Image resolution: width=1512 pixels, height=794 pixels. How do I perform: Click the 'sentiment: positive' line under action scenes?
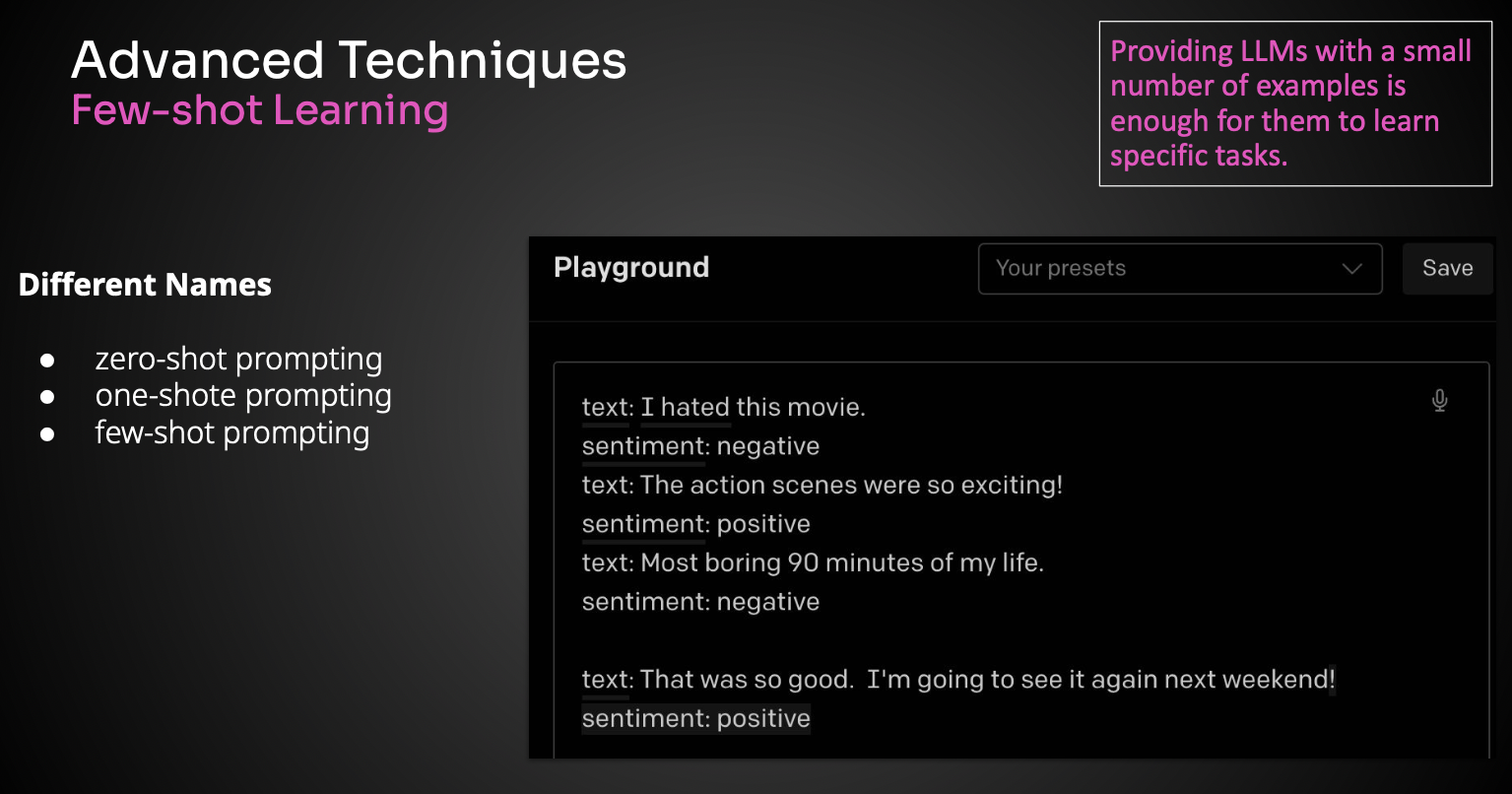695,524
